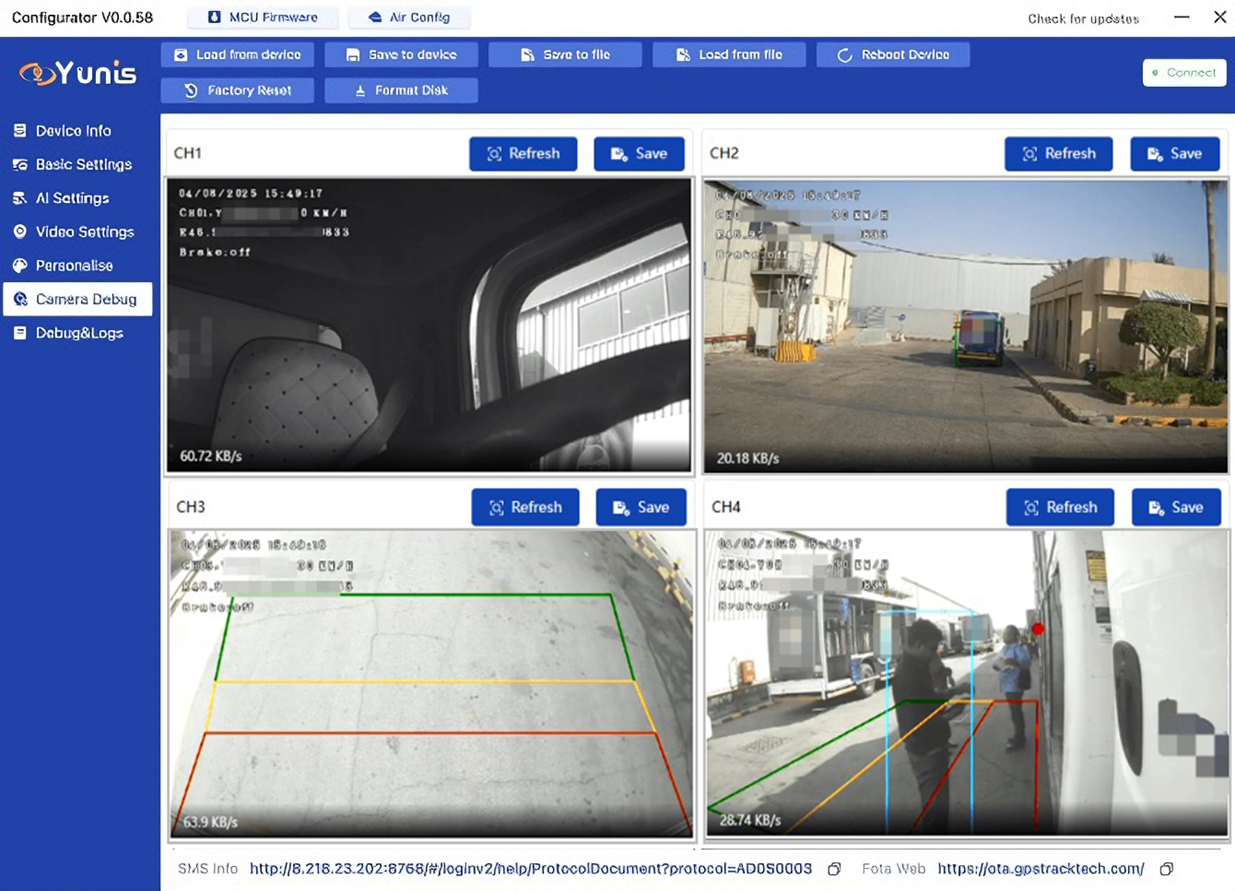Open Debug&Logs from the sidebar
The width and height of the screenshot is (1235, 891).
click(79, 333)
